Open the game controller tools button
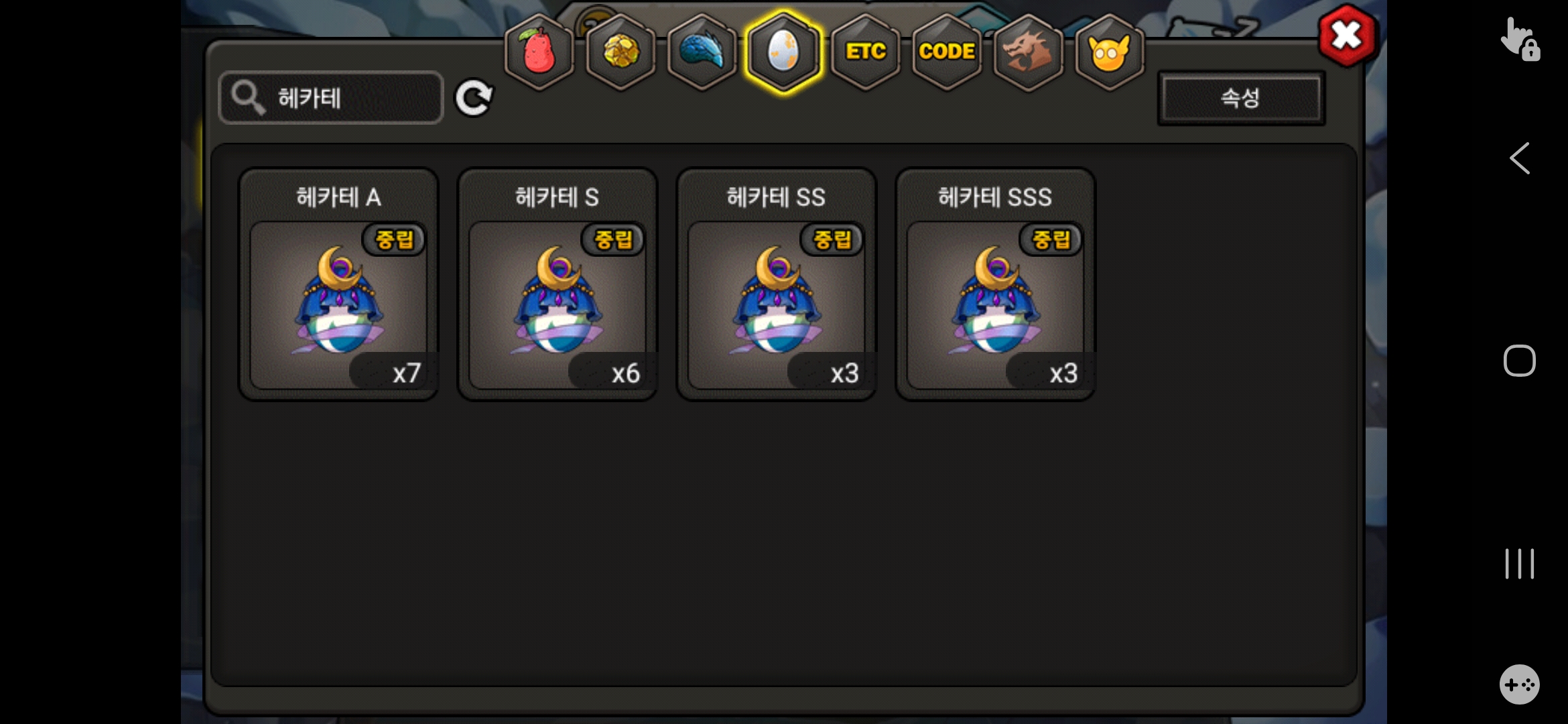The width and height of the screenshot is (1568, 724). pos(1520,684)
